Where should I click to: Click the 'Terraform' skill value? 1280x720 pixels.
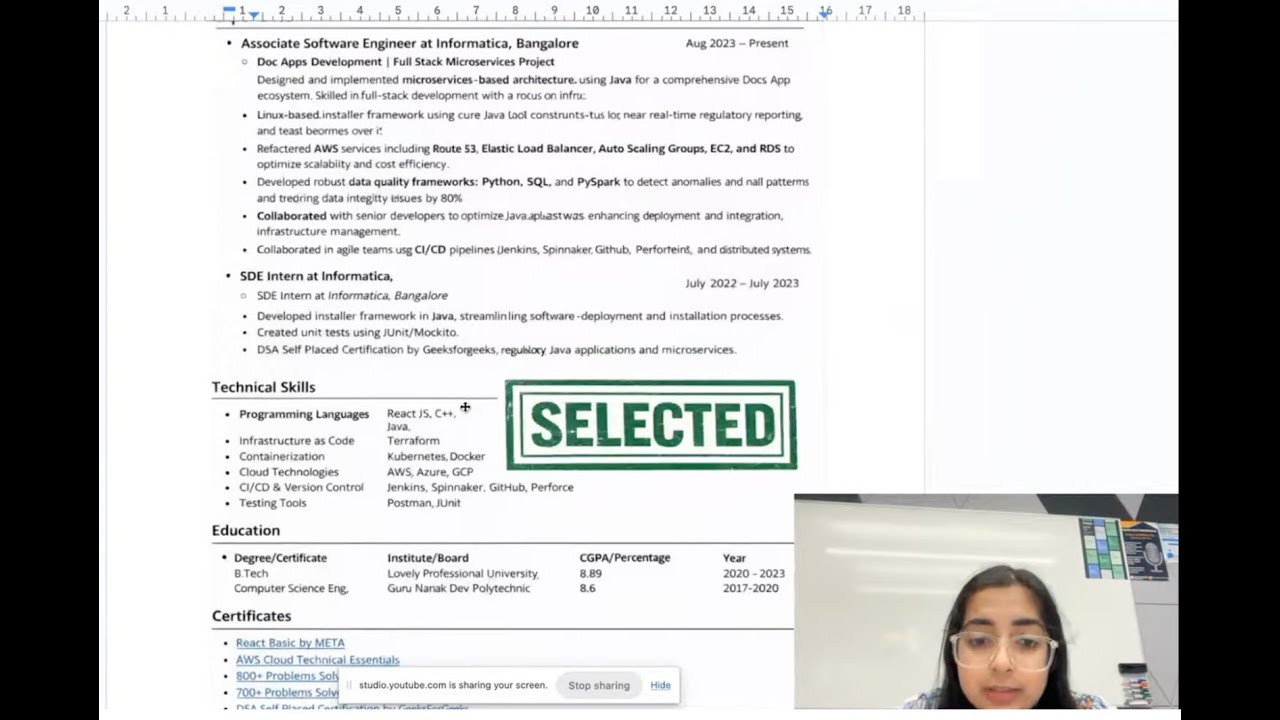click(x=413, y=441)
